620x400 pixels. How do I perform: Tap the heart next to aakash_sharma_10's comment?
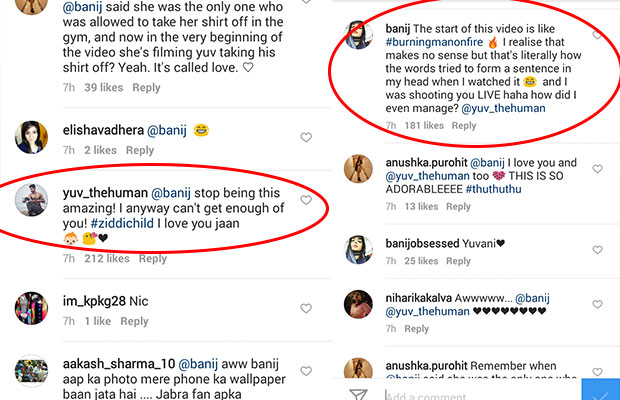coord(306,368)
